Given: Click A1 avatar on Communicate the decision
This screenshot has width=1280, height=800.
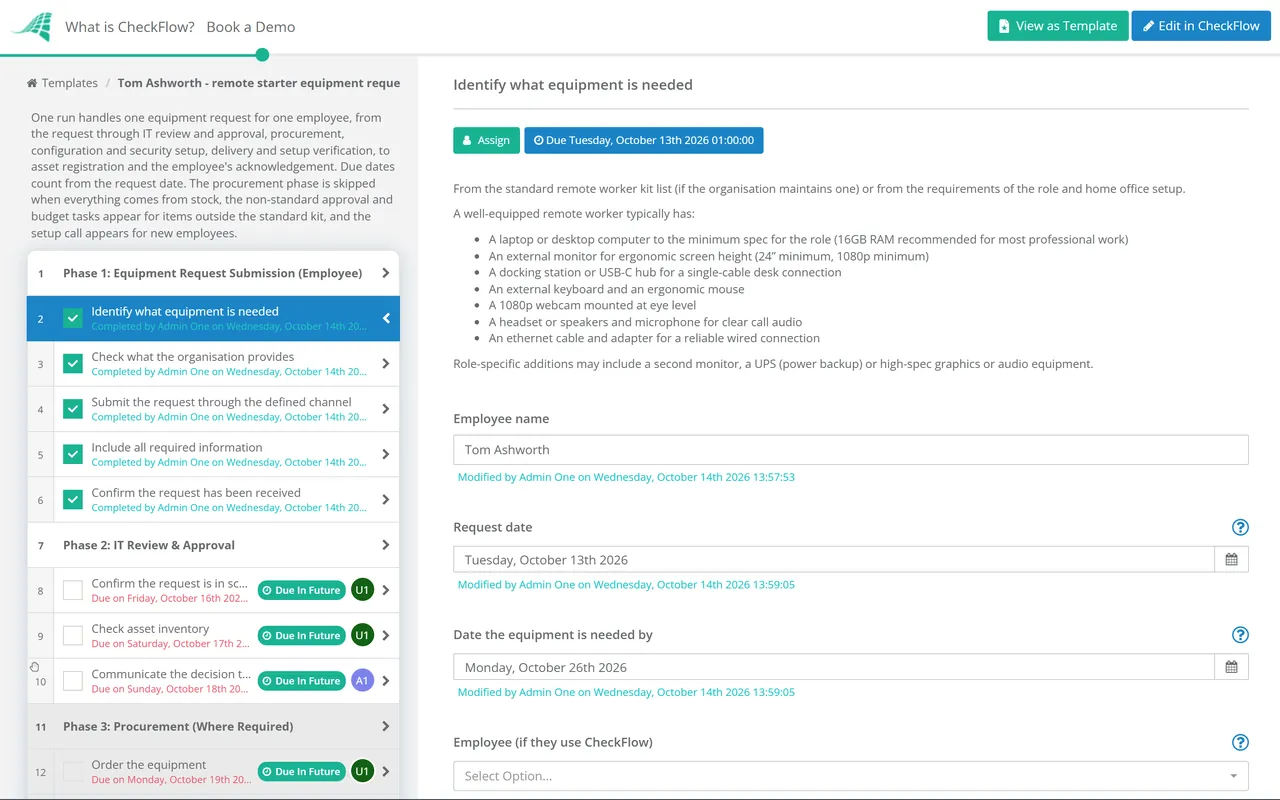Looking at the screenshot, I should [x=362, y=681].
